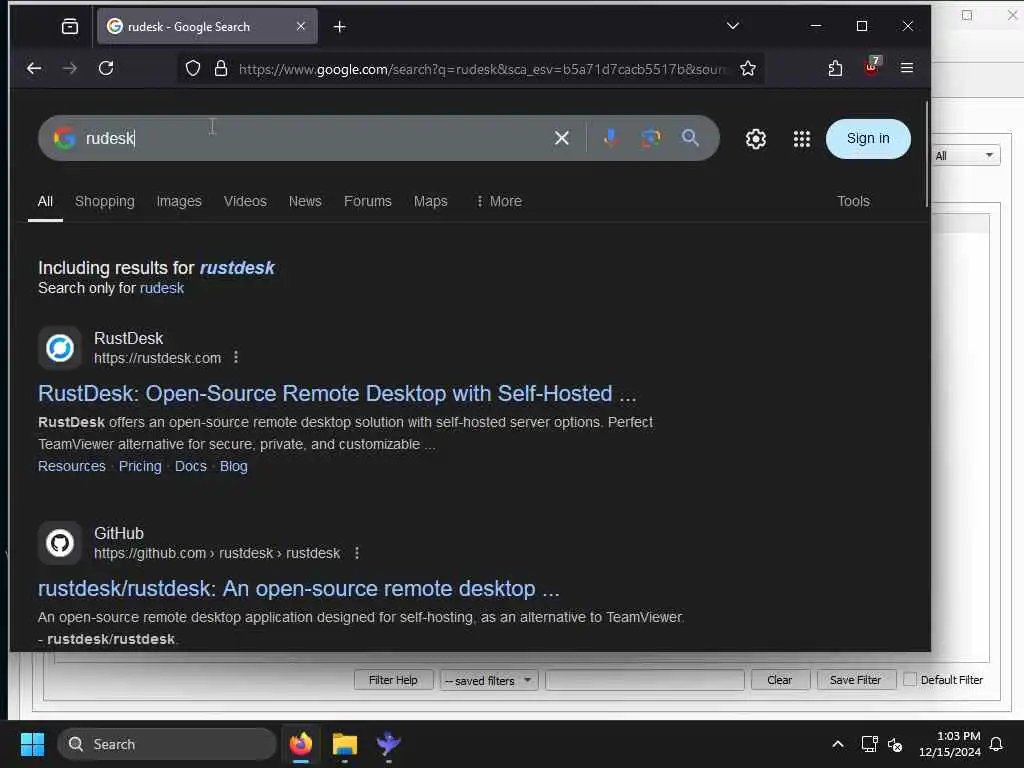Start a voice search with the microphone
The width and height of the screenshot is (1024, 768).
(611, 138)
